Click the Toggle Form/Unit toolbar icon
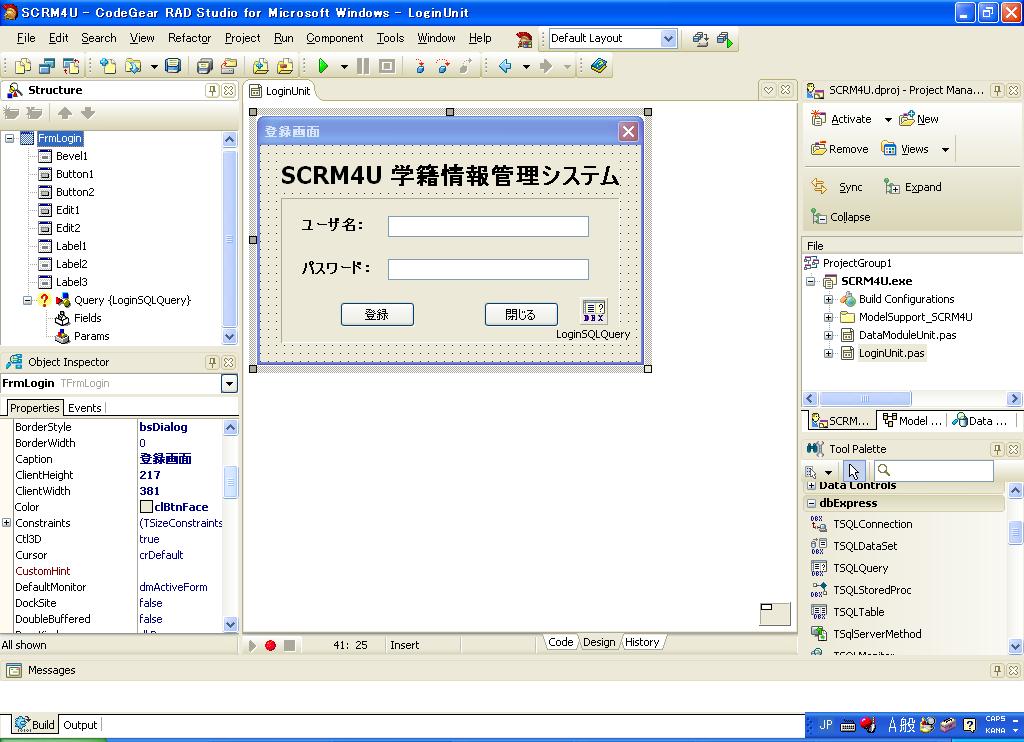The height and width of the screenshot is (742, 1024). pos(71,66)
